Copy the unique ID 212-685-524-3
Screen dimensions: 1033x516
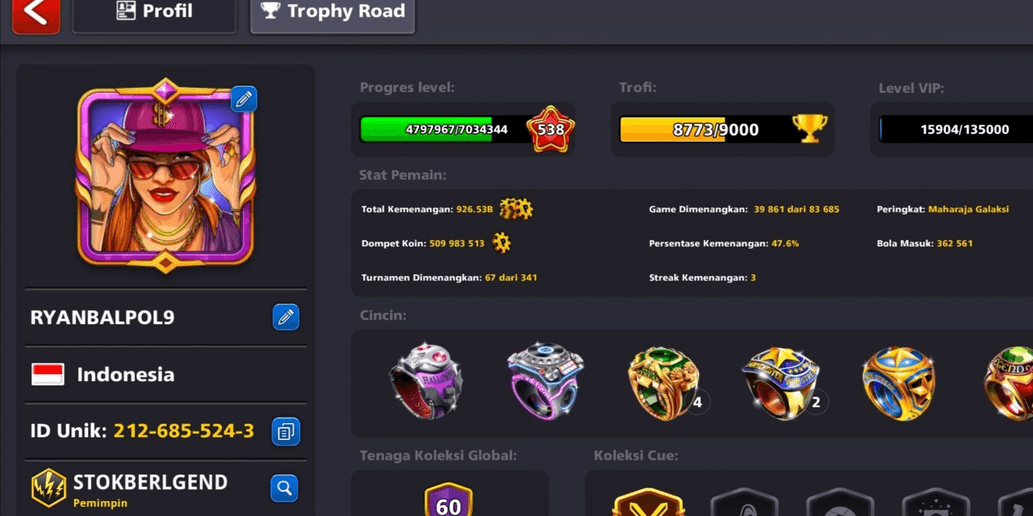click(x=286, y=432)
